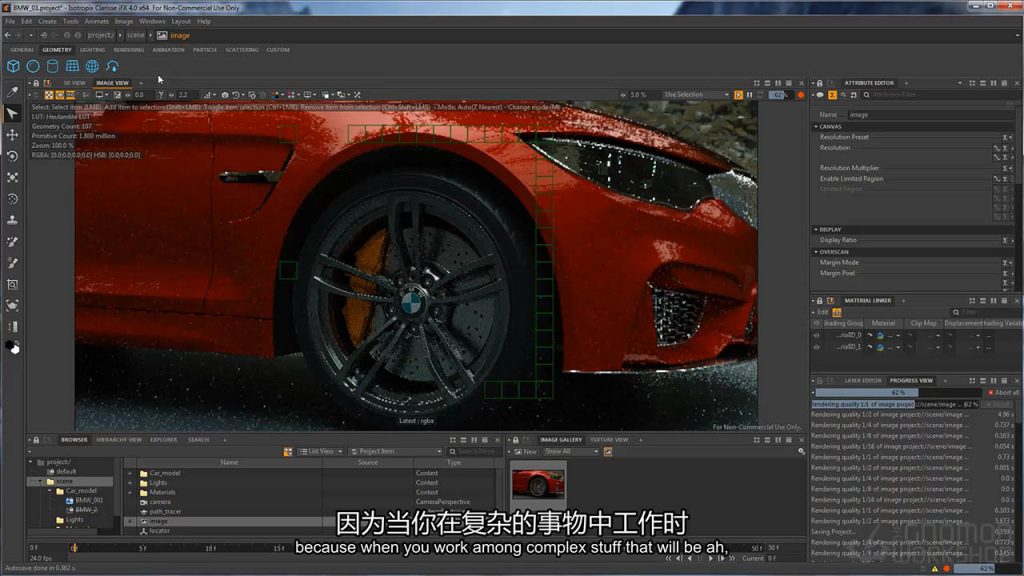The width and height of the screenshot is (1024, 576).
Task: Toggle lock on Image Gallery panel
Action: [x=515, y=440]
